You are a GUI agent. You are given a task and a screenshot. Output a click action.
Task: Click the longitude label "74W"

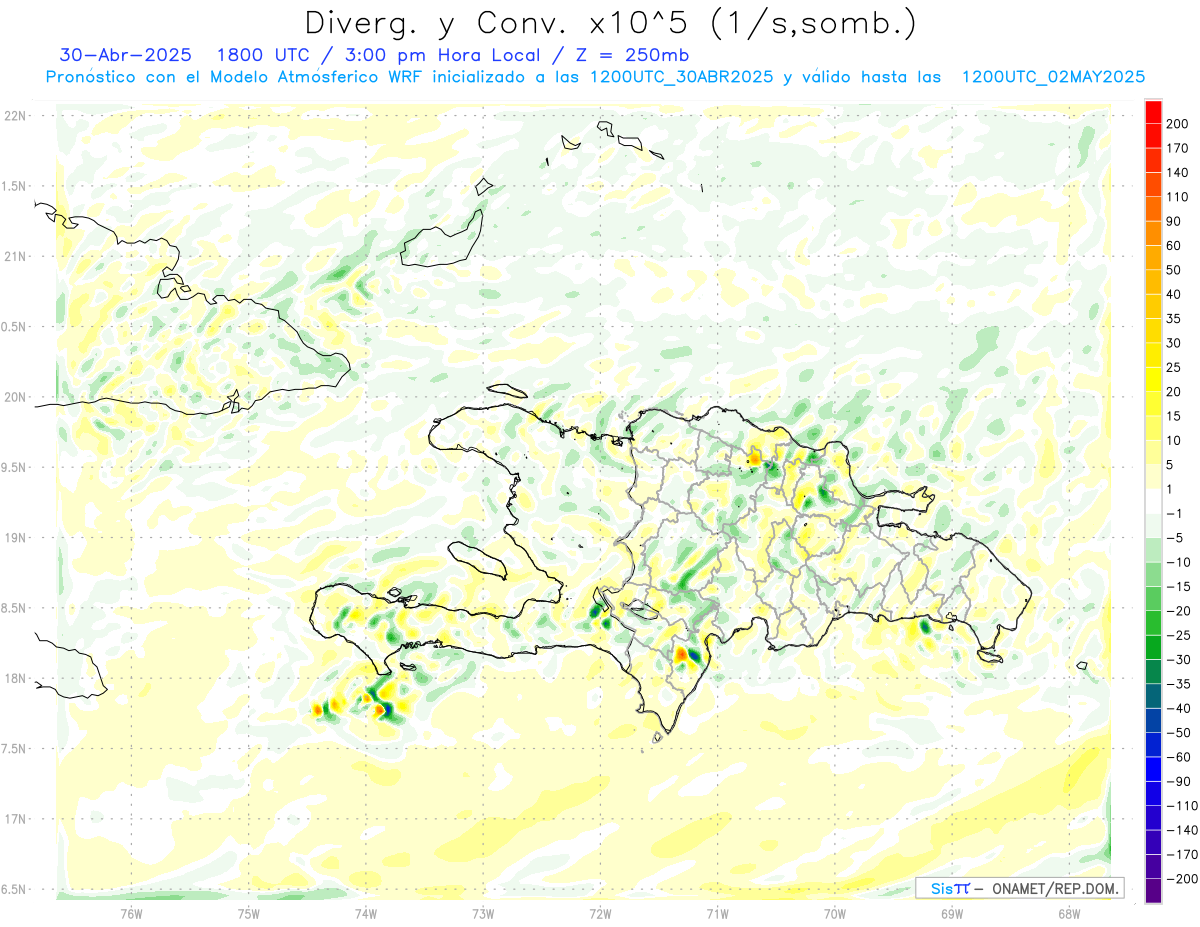pos(366,912)
